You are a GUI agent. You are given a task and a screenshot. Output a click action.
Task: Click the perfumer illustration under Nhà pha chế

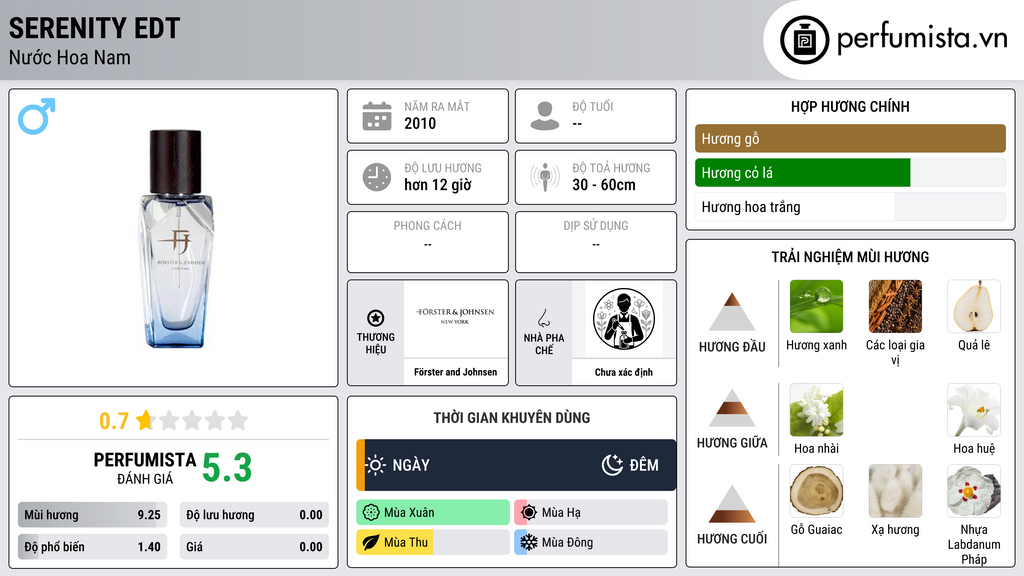click(x=624, y=319)
